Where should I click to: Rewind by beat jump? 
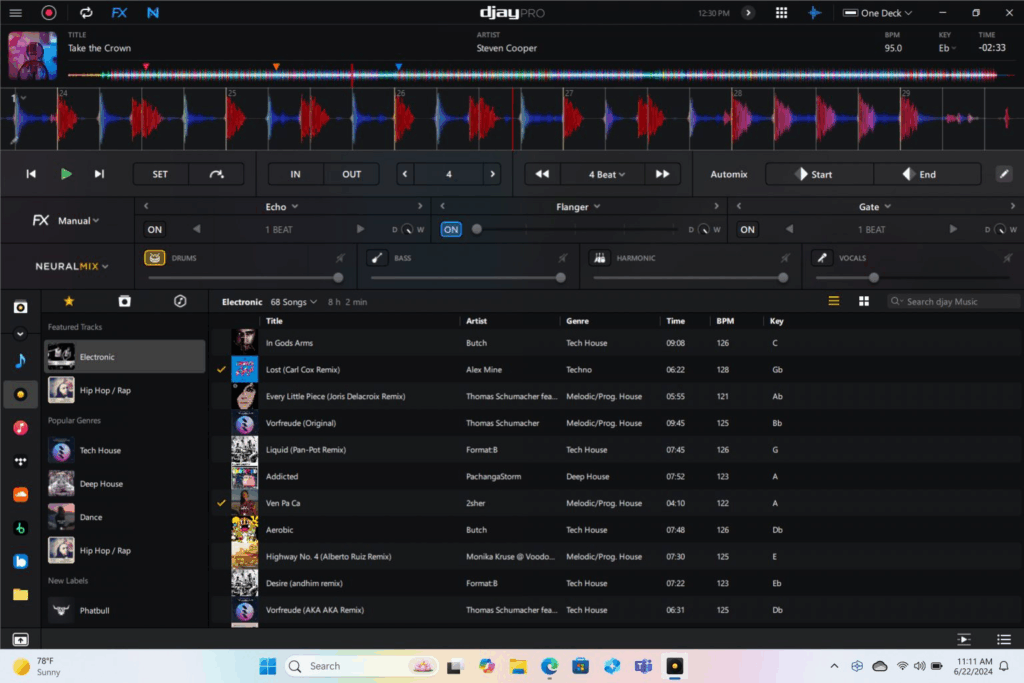coord(542,174)
